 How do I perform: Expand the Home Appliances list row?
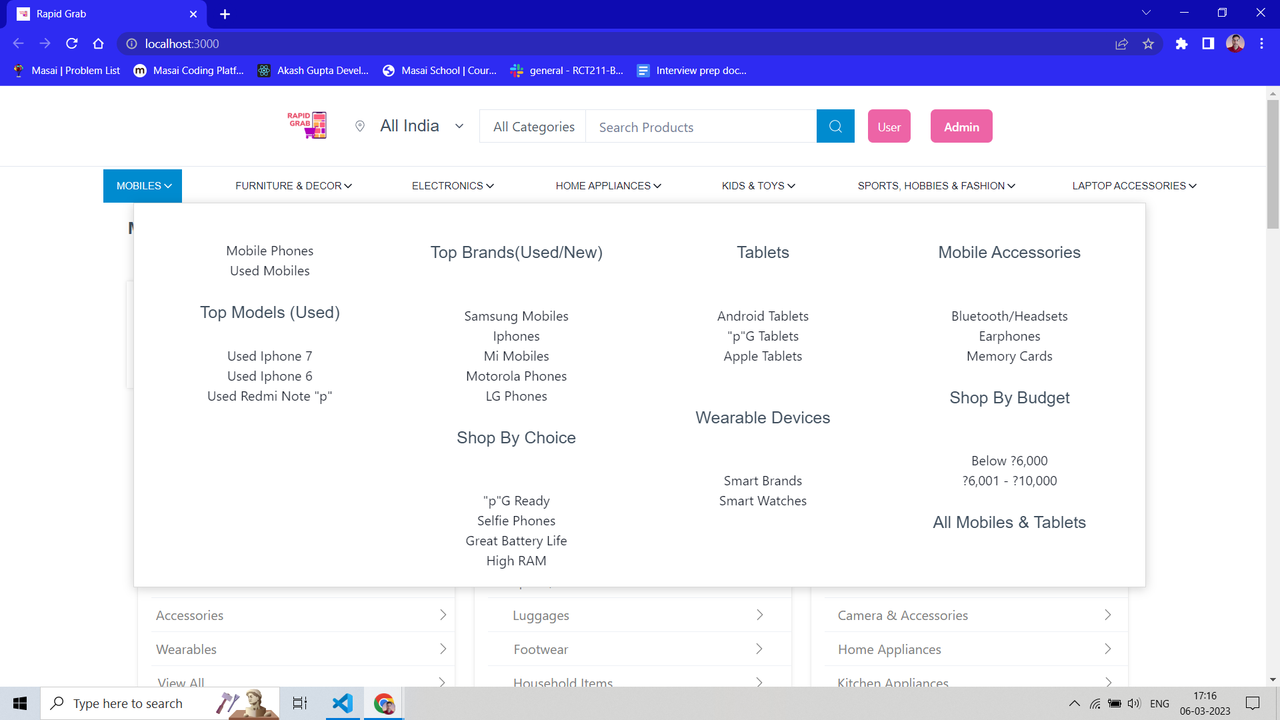pyautogui.click(x=975, y=649)
